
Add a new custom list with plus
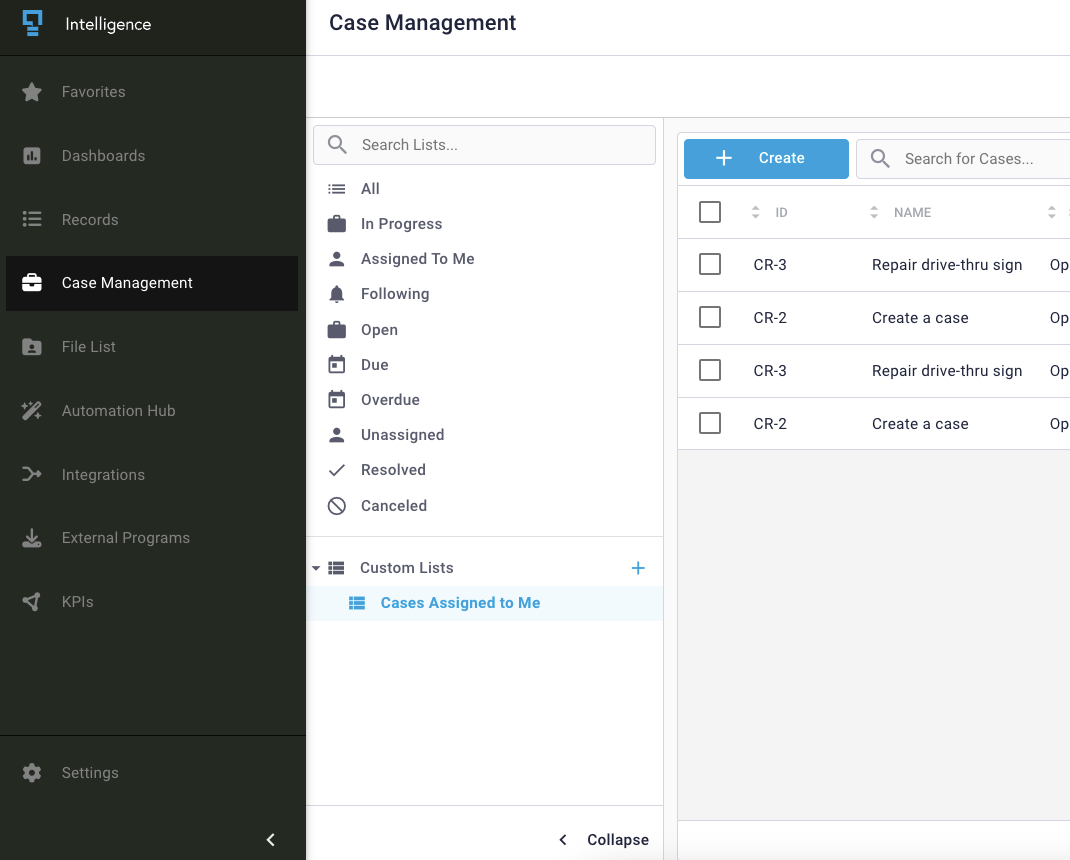pyautogui.click(x=638, y=568)
